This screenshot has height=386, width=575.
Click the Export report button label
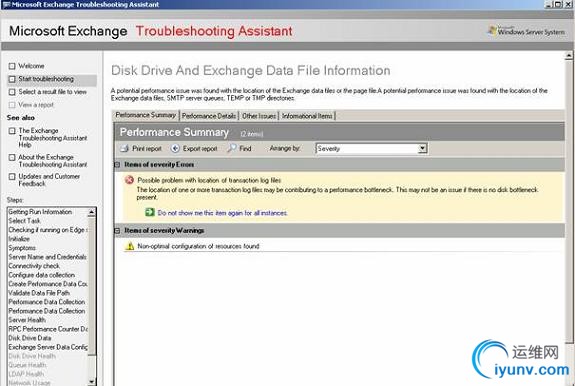[x=200, y=148]
